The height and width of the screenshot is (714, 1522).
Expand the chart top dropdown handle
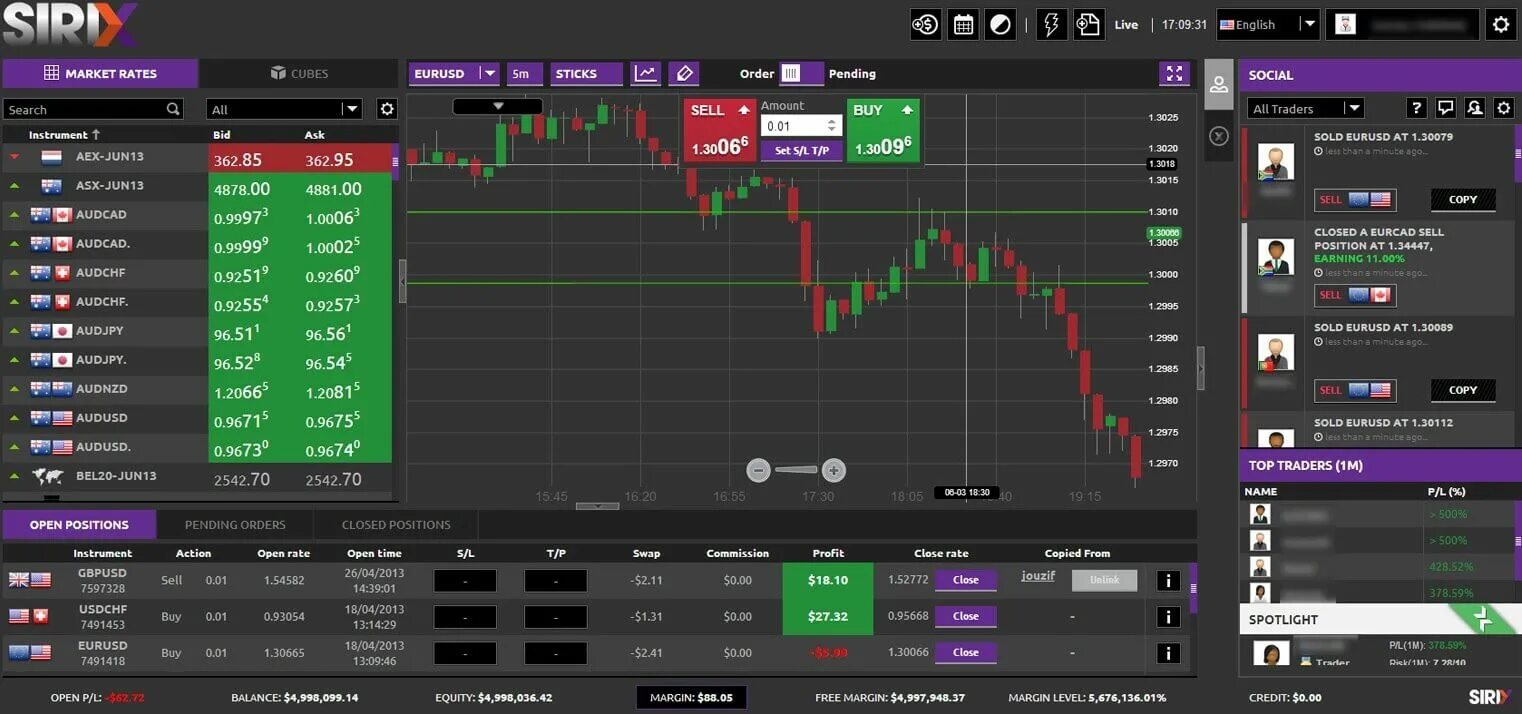[x=498, y=105]
